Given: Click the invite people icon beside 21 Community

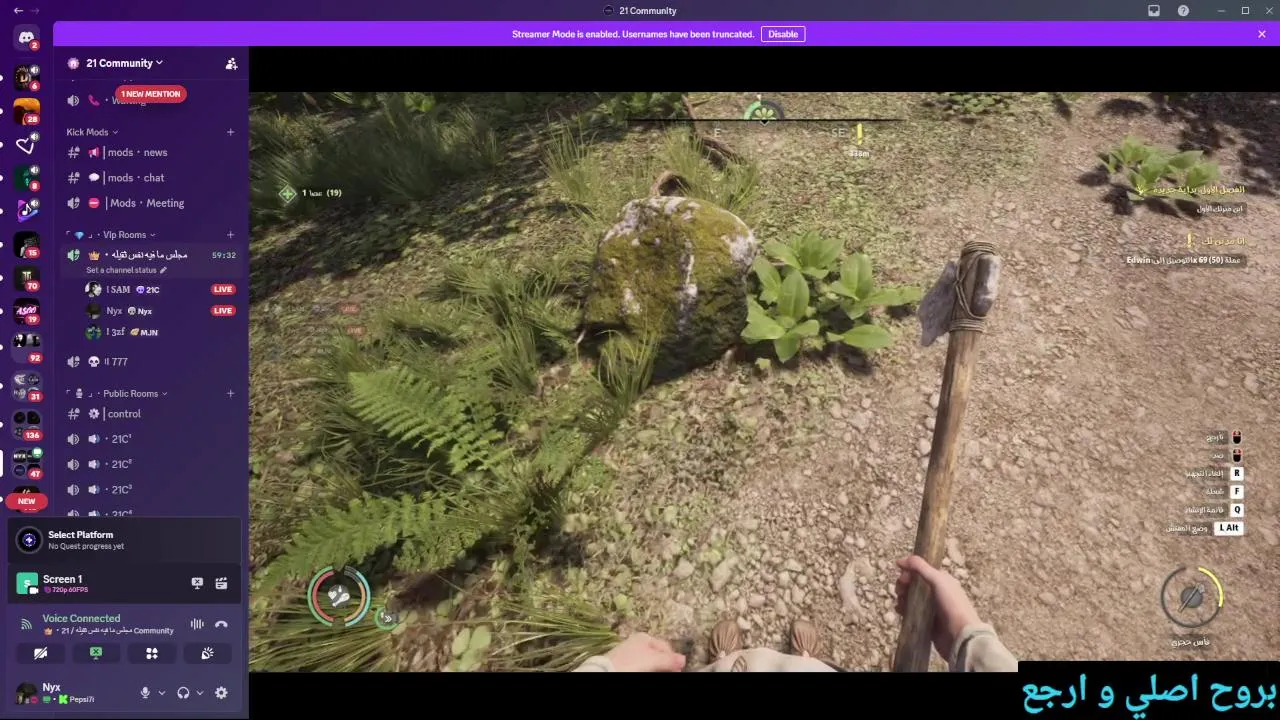Looking at the screenshot, I should click(231, 63).
